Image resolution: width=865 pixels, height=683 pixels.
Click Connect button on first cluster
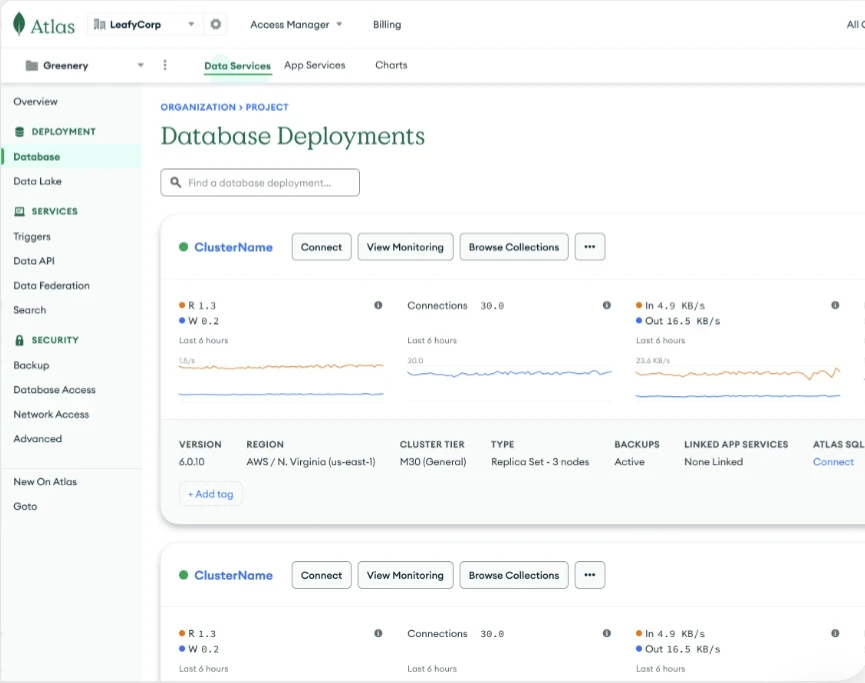click(321, 247)
